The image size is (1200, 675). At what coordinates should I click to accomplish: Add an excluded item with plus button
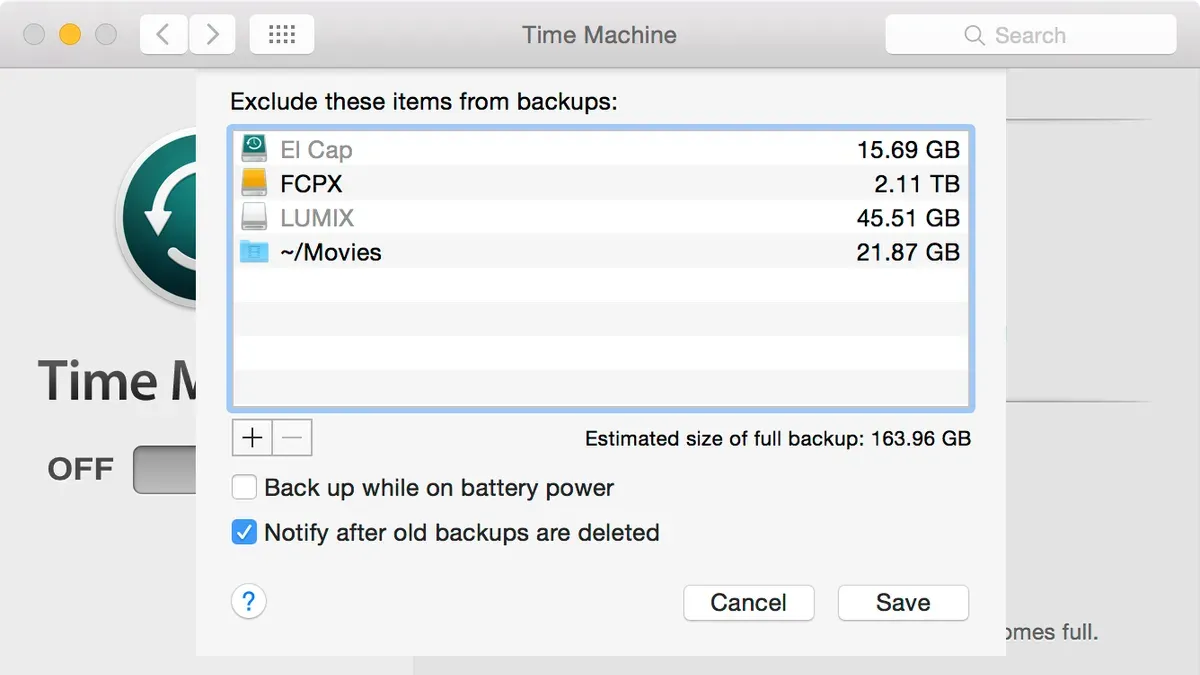(x=252, y=437)
